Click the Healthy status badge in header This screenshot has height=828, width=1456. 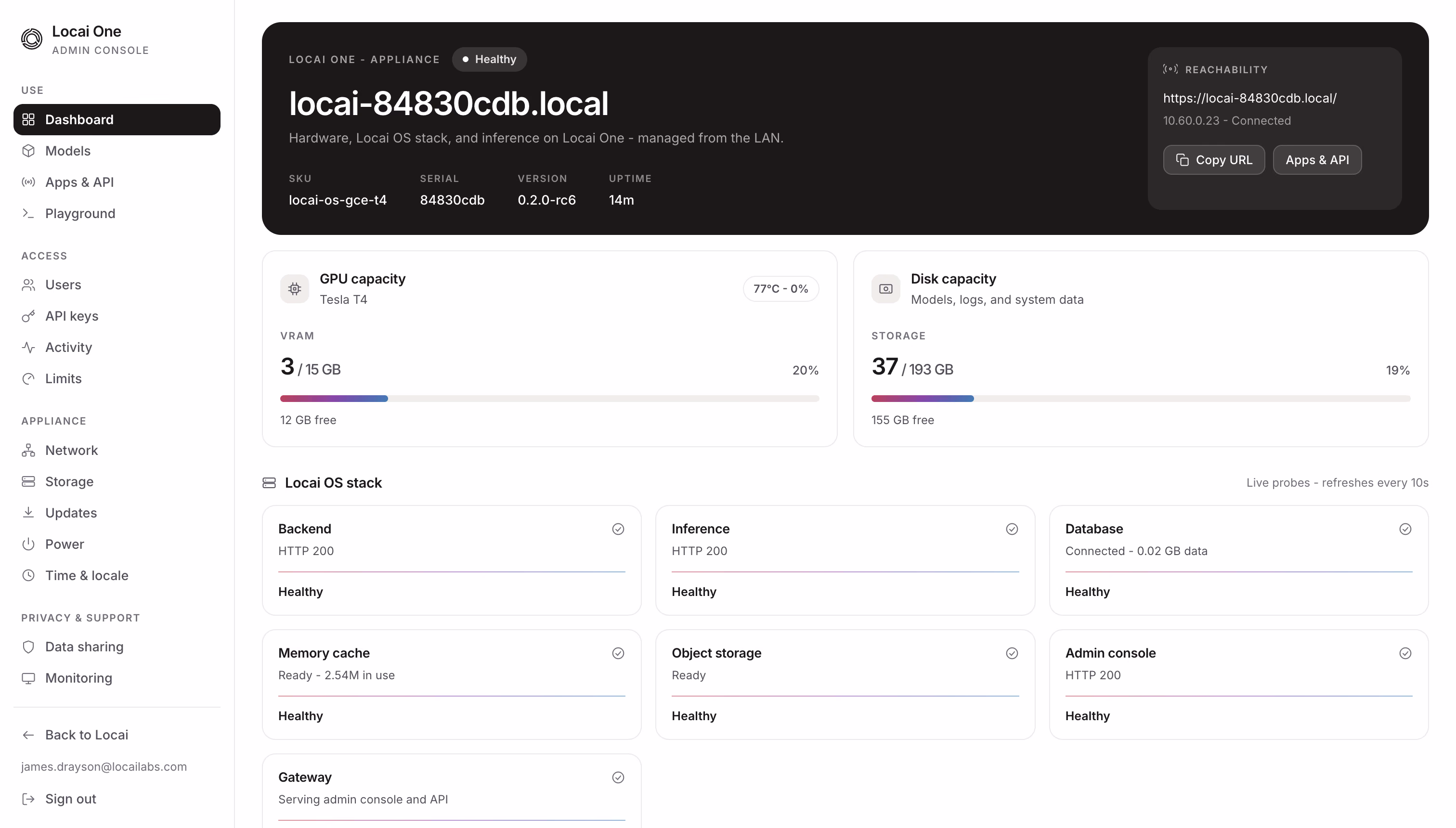[489, 59]
